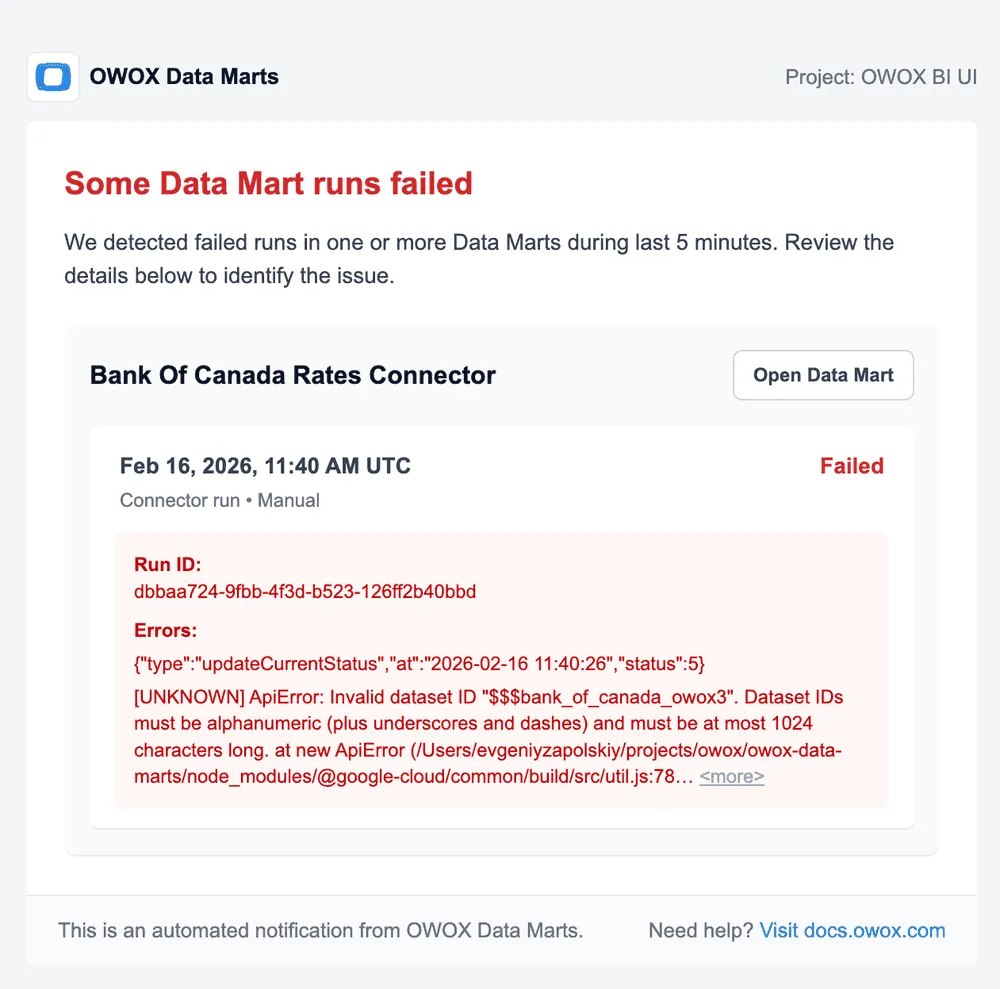The width and height of the screenshot is (1000, 989).
Task: Open Data Mart for the failed connector
Action: tap(822, 375)
